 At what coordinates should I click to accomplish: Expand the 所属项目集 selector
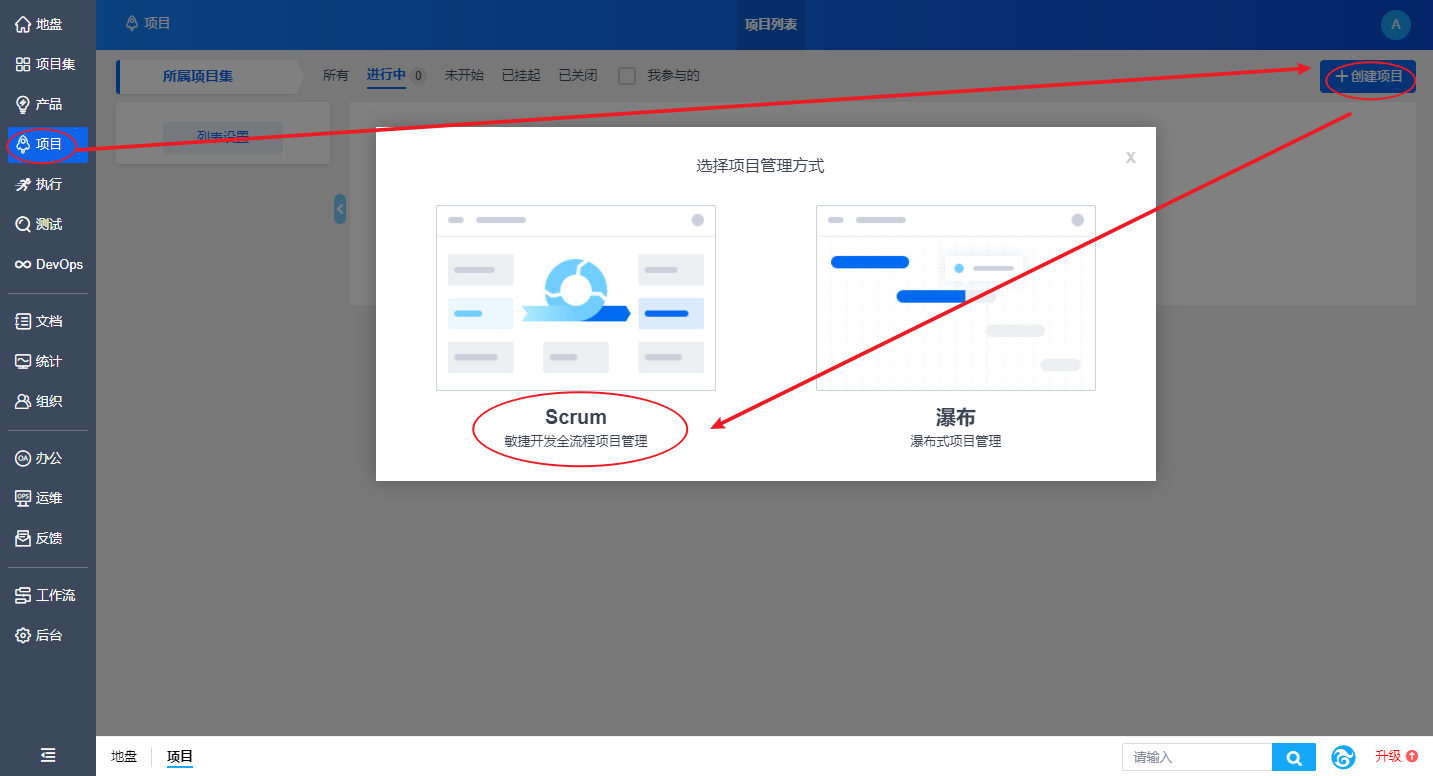pyautogui.click(x=209, y=76)
